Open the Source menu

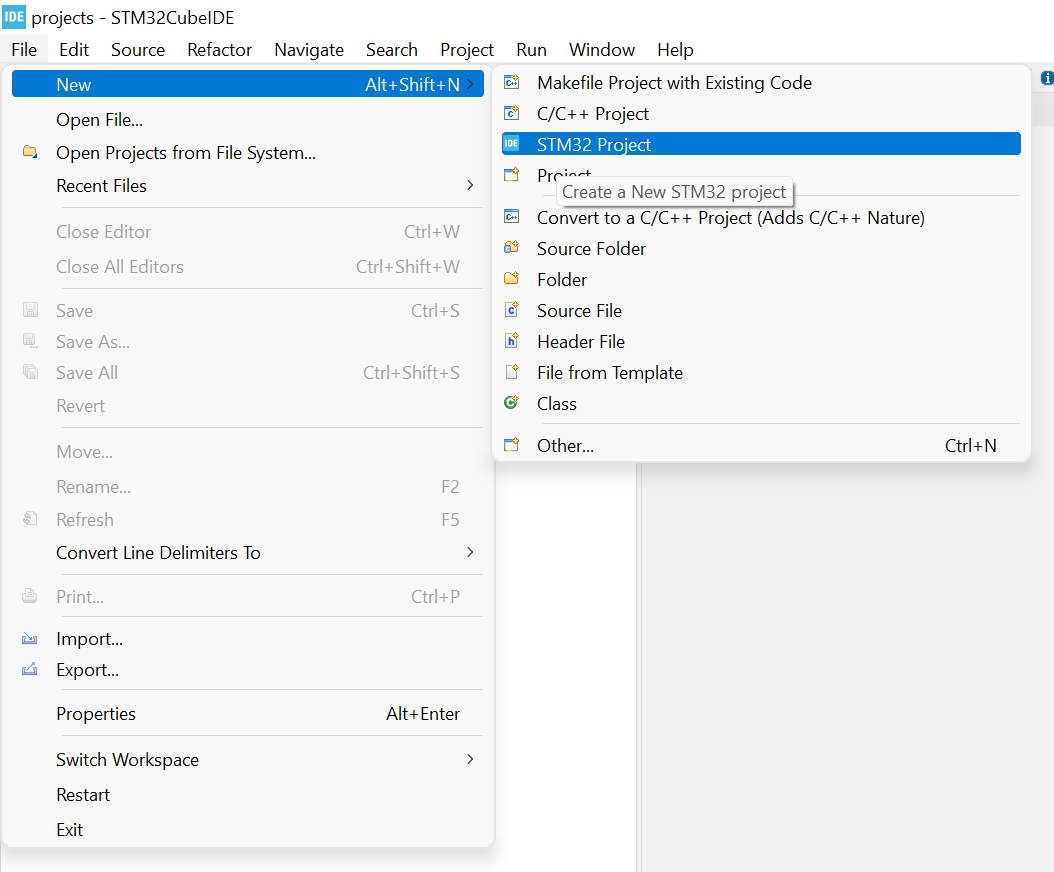[138, 50]
